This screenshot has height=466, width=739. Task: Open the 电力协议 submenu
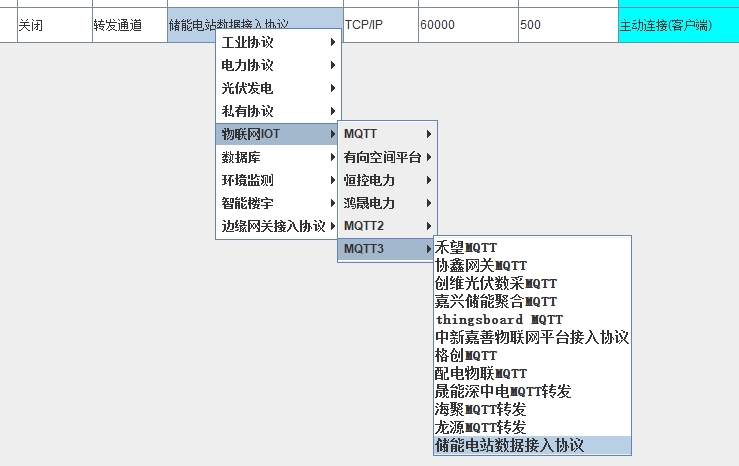(278, 65)
